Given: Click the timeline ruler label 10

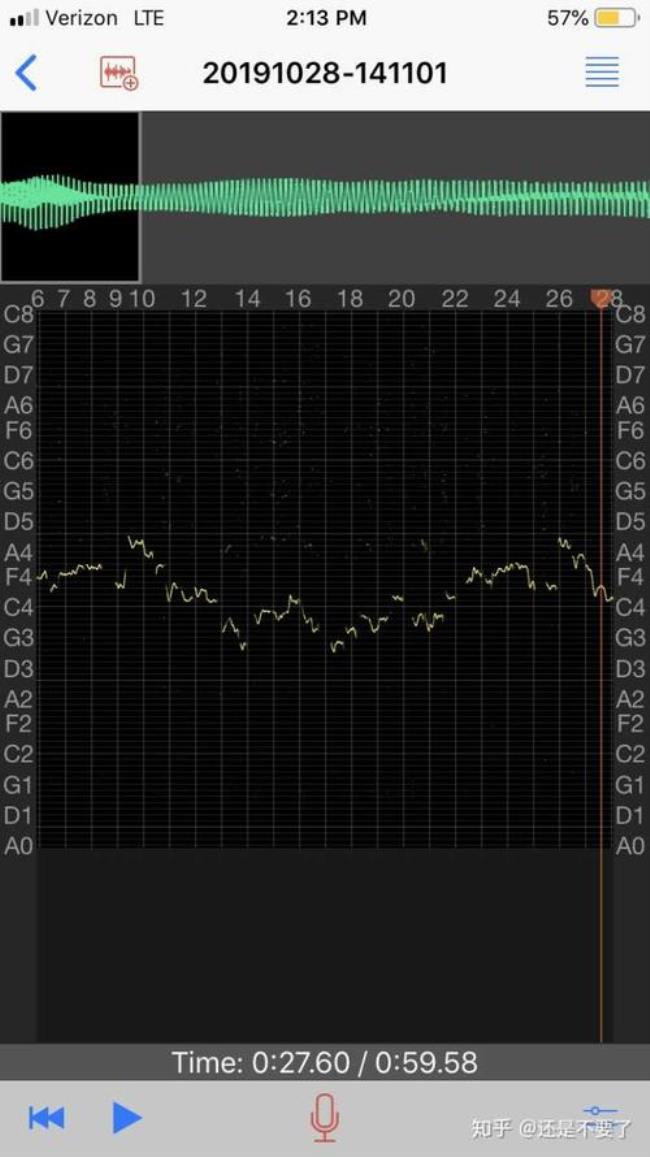Looking at the screenshot, I should click(x=142, y=299).
